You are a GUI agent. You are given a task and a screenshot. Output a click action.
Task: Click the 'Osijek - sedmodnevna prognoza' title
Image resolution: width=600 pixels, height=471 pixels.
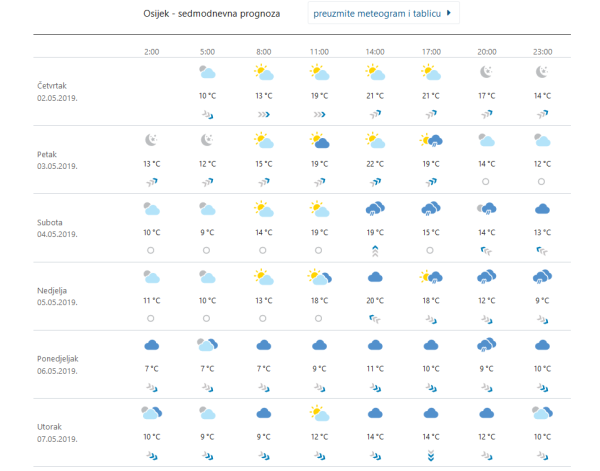212,15
